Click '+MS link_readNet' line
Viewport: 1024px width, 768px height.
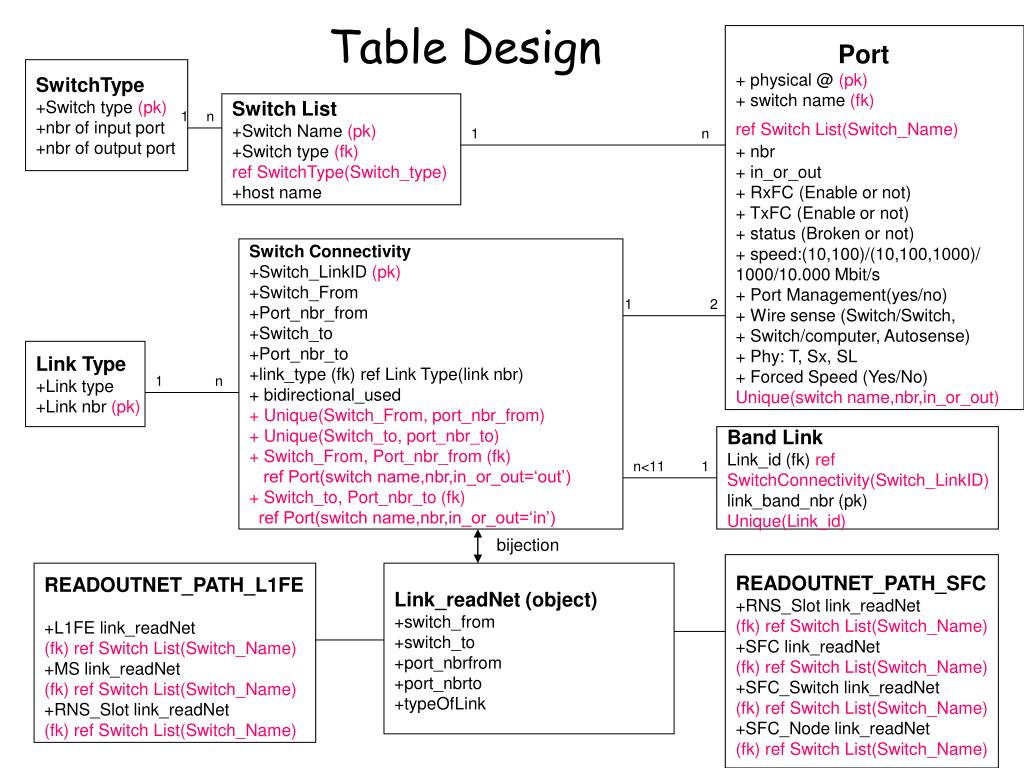(112, 669)
